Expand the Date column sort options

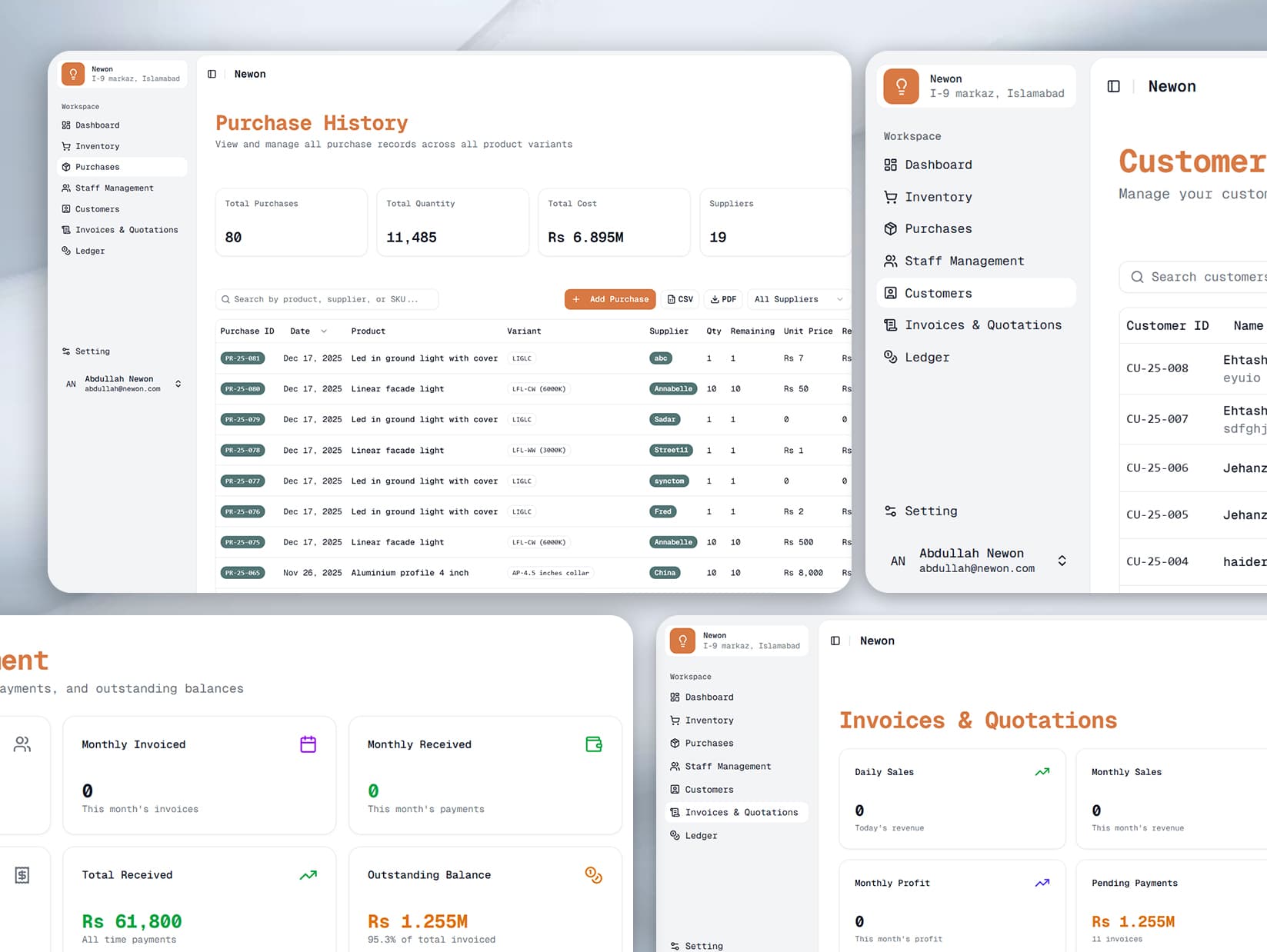(324, 331)
